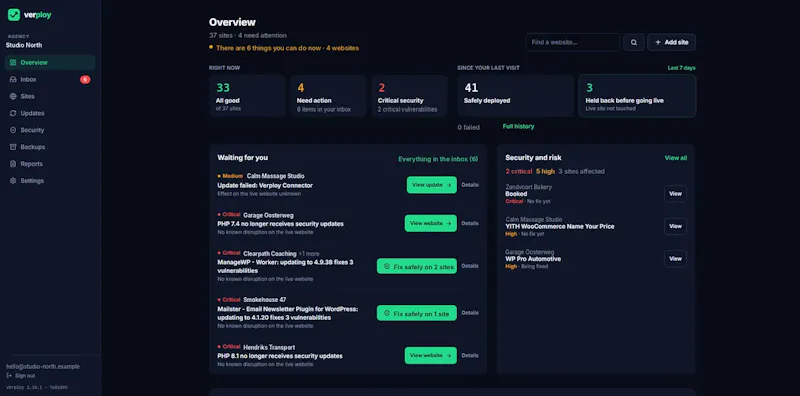Open Details for Garage Oosterweg PHP 7.4
Image resolution: width=800 pixels, height=396 pixels.
pyautogui.click(x=470, y=223)
